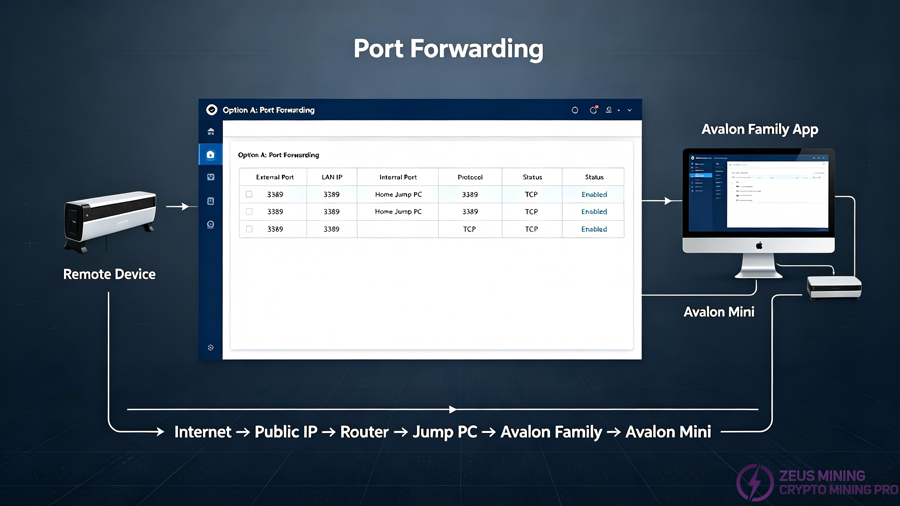Click the Avalon Family App iMac screen
This screenshot has width=900, height=506.
pyautogui.click(x=759, y=193)
